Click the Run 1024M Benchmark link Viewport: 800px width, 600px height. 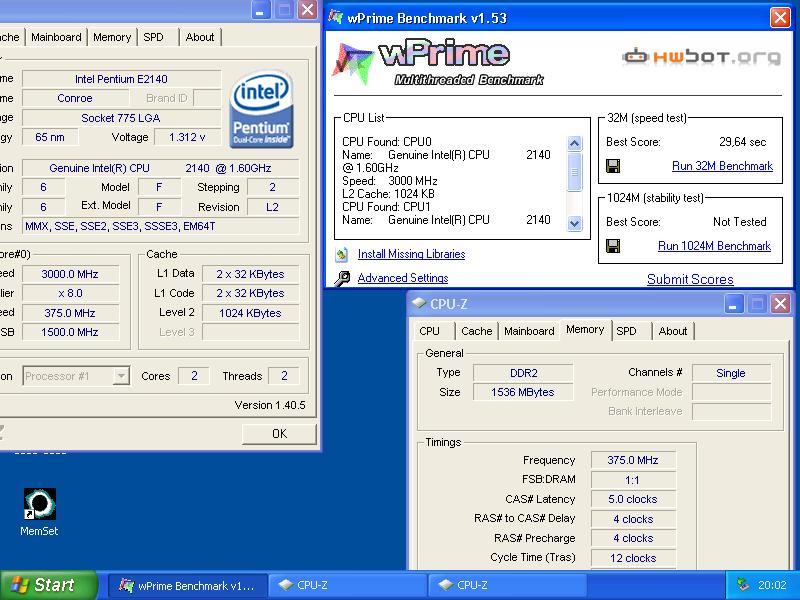(714, 246)
